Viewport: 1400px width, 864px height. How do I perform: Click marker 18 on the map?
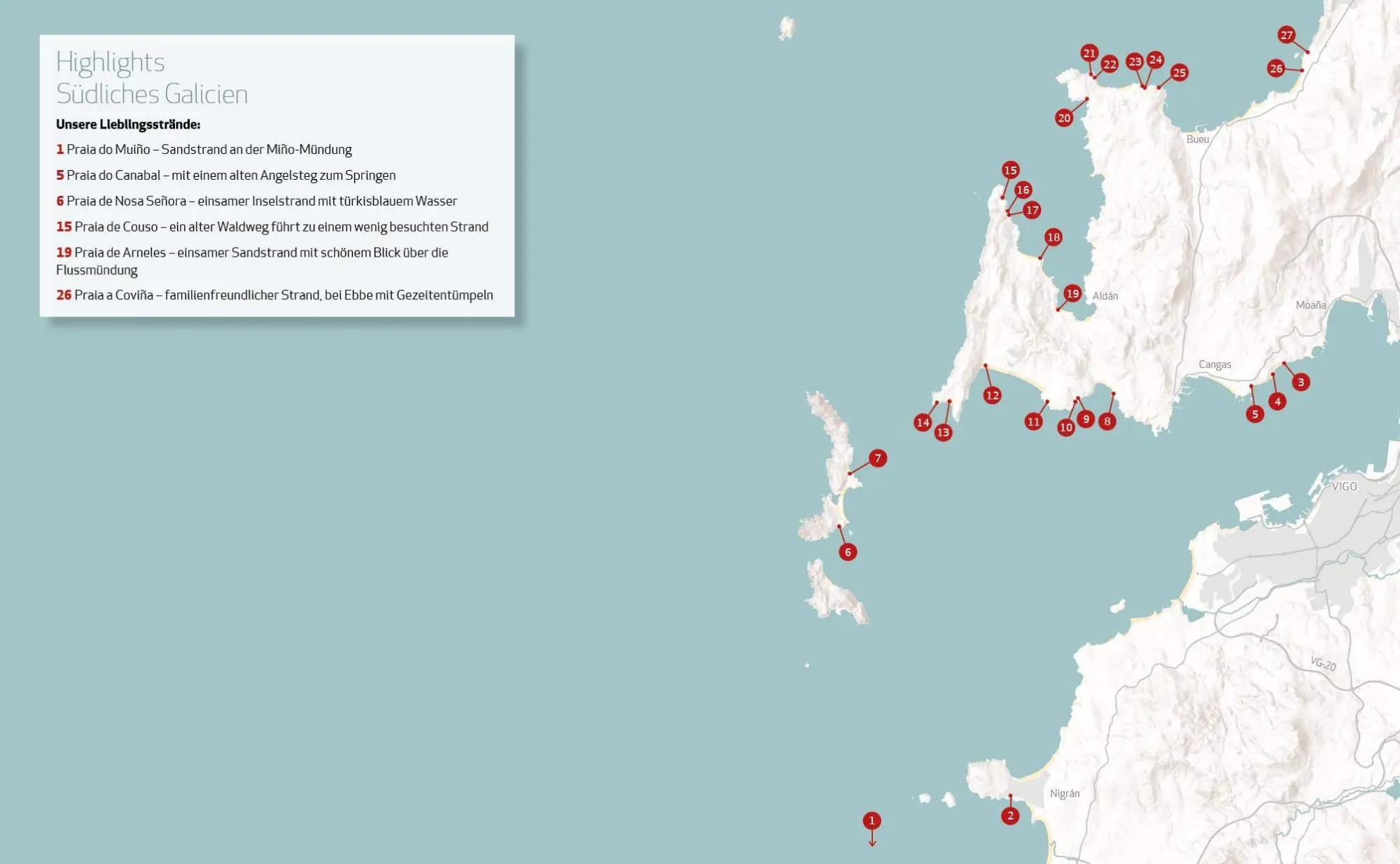pos(1053,237)
